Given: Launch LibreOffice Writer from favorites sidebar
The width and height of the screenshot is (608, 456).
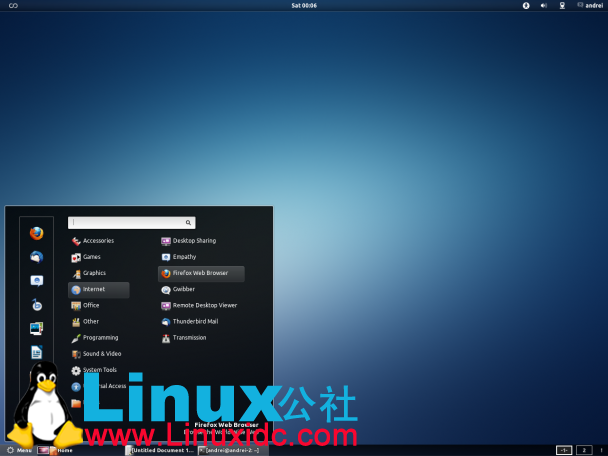Looking at the screenshot, I should (x=36, y=352).
